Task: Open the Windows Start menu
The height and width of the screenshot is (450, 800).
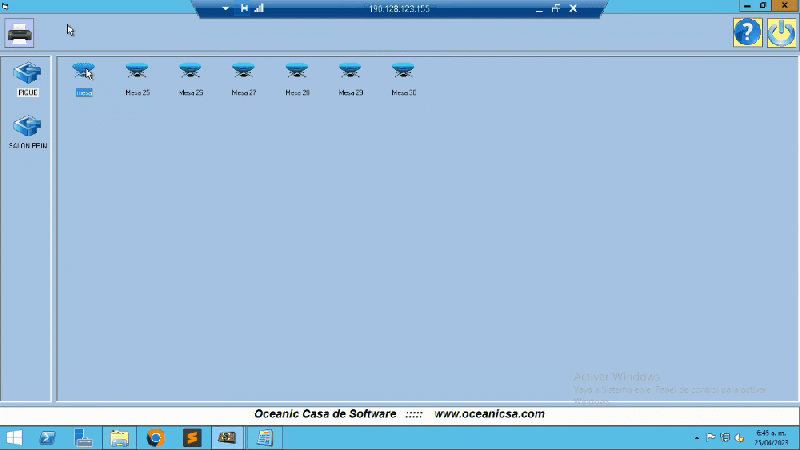Action: coord(14,437)
